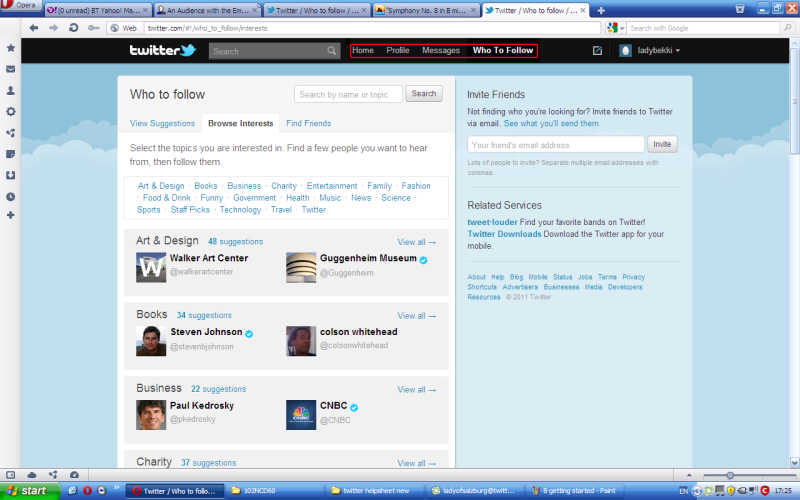Open the Opera widgets gear panel icon
Screen dimensions: 800x500
(x=10, y=111)
